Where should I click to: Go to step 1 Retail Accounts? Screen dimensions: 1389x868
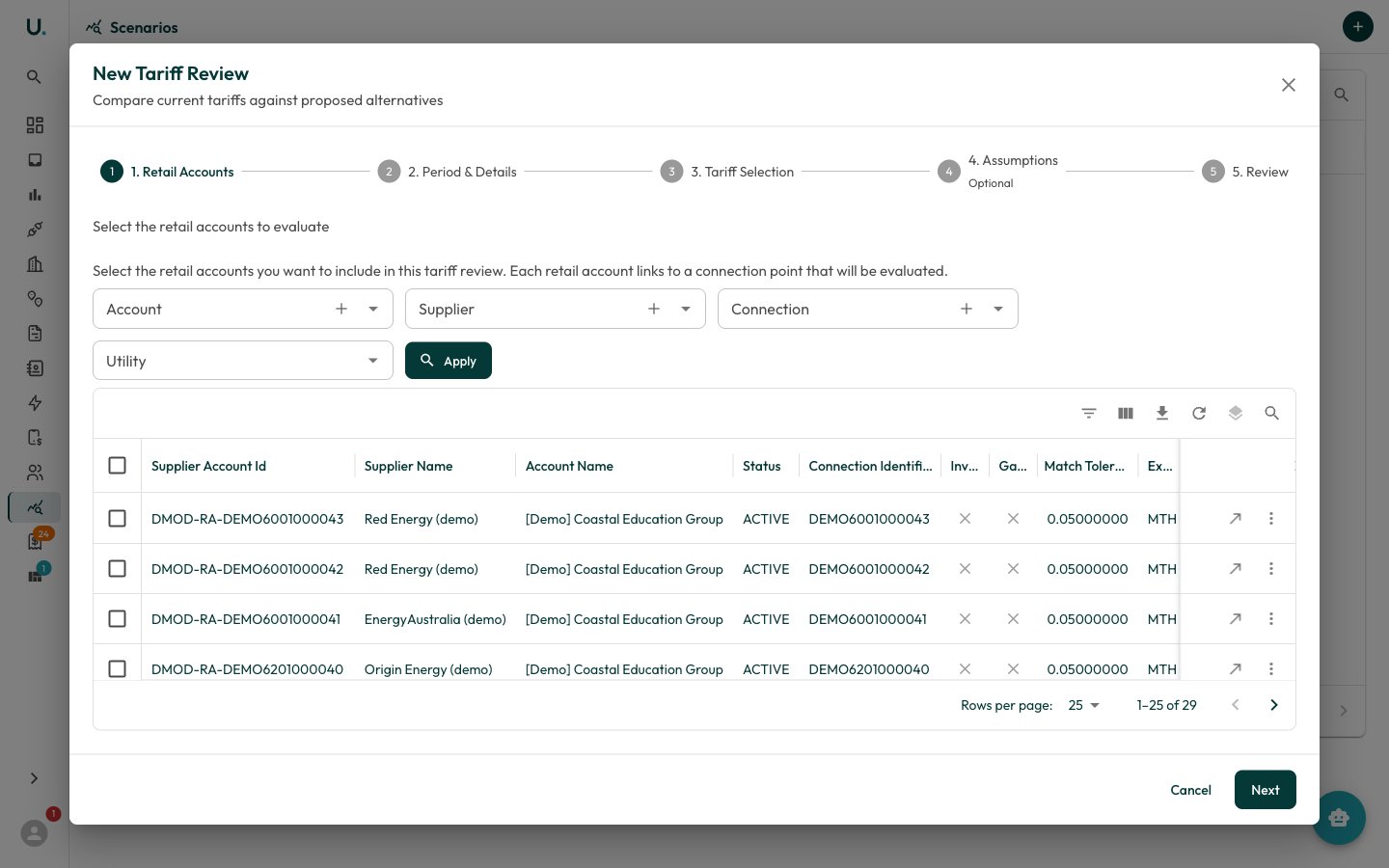pyautogui.click(x=168, y=172)
